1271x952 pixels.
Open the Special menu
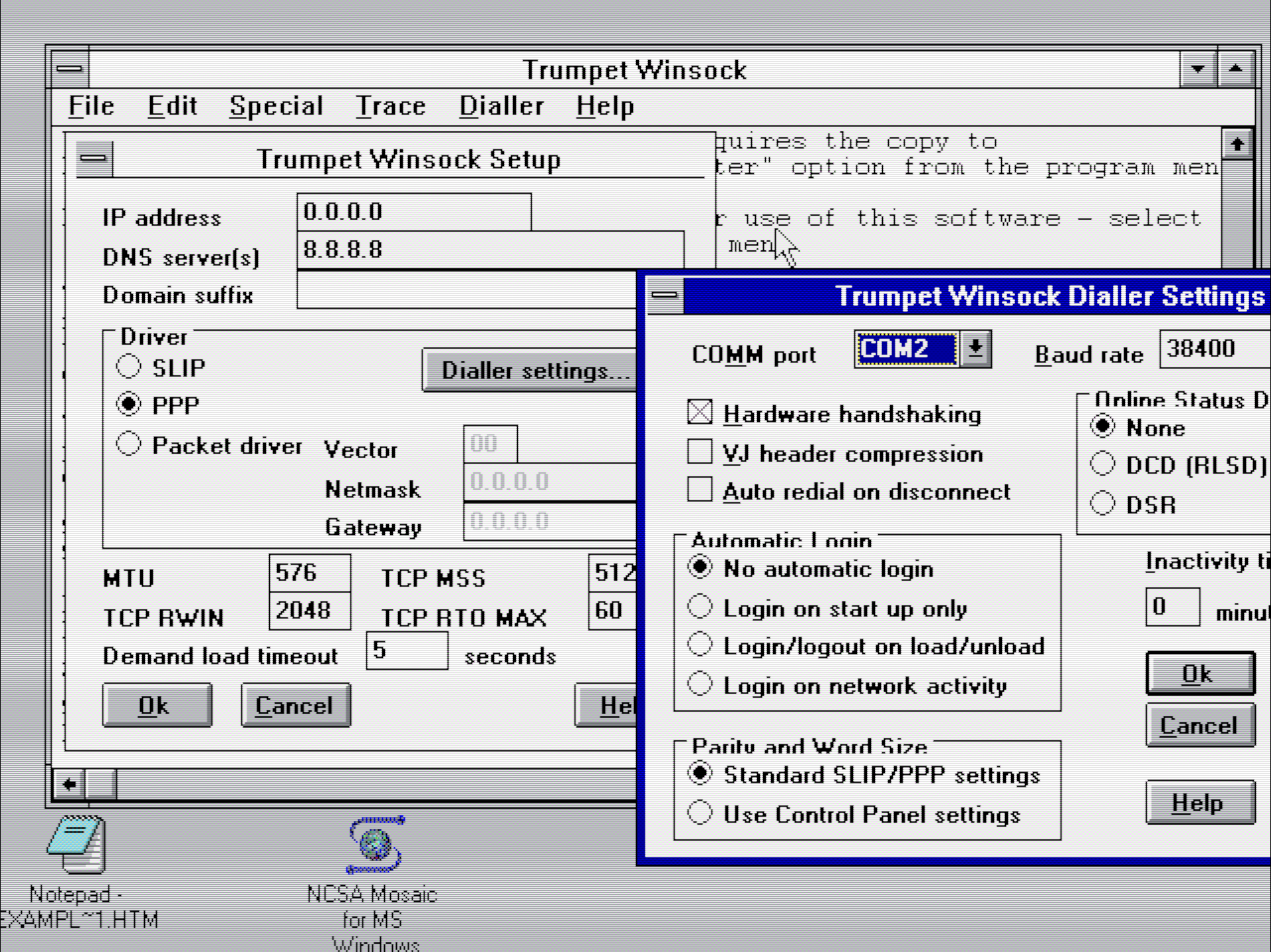(x=276, y=106)
